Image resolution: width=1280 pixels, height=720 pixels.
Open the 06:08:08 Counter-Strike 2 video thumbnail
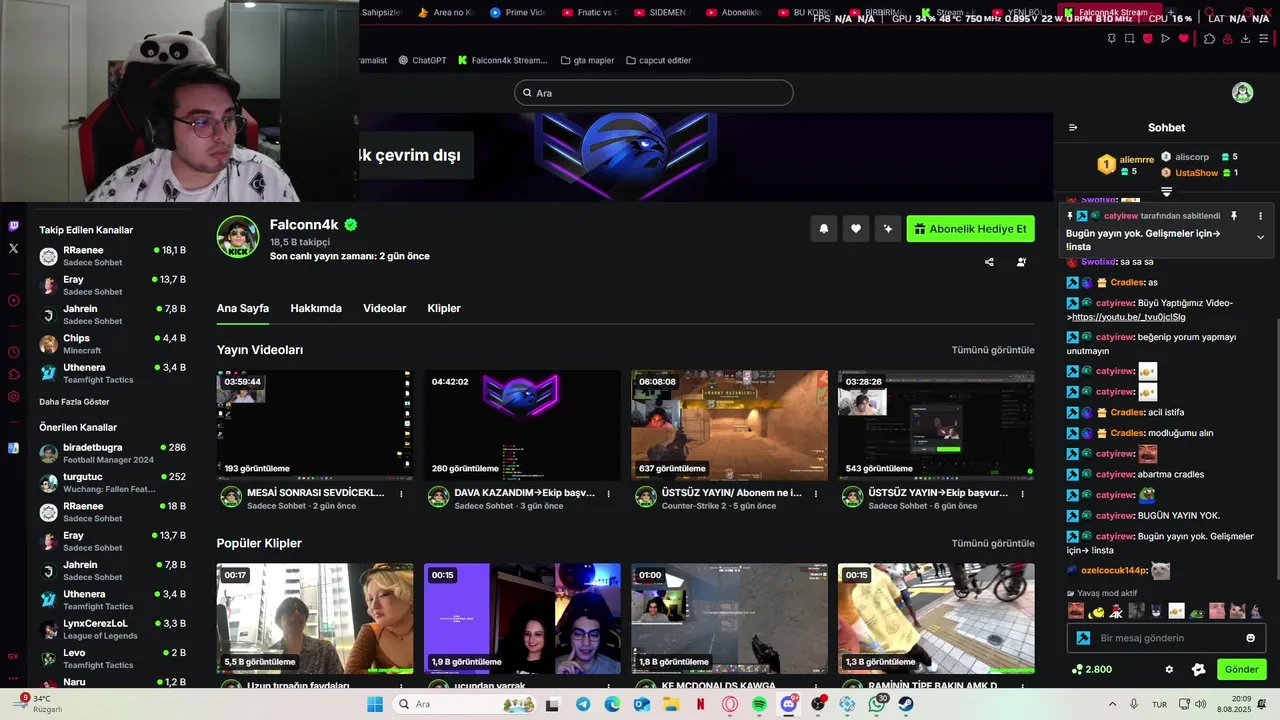pyautogui.click(x=729, y=425)
